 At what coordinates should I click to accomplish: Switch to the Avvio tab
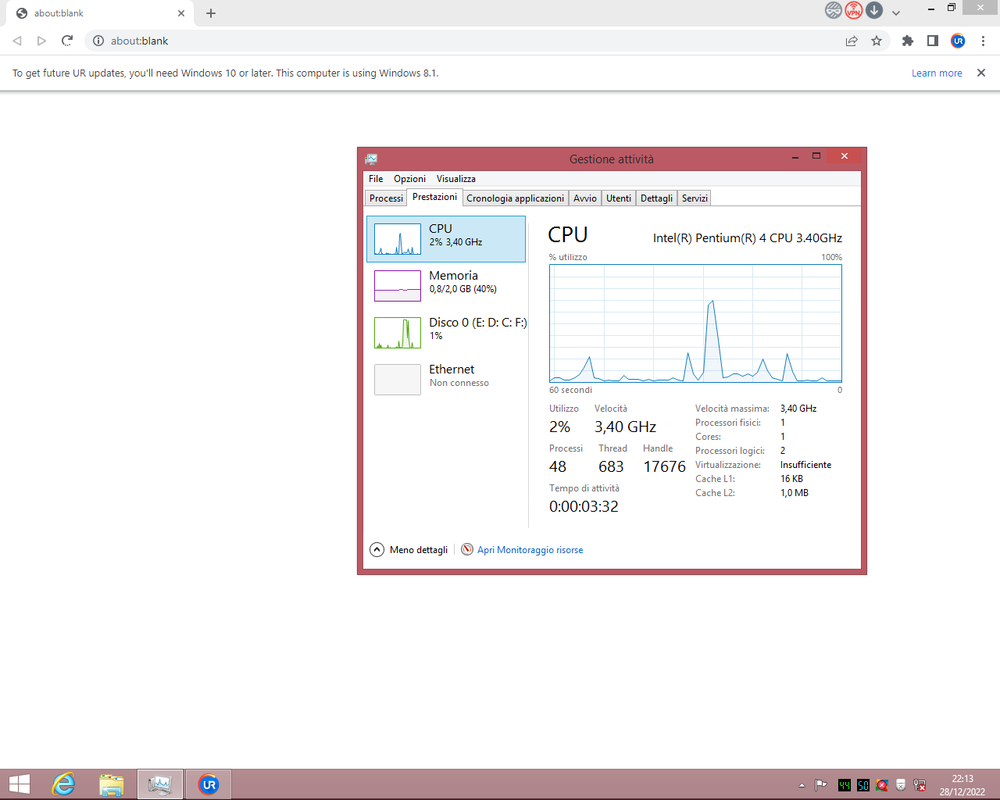click(584, 198)
